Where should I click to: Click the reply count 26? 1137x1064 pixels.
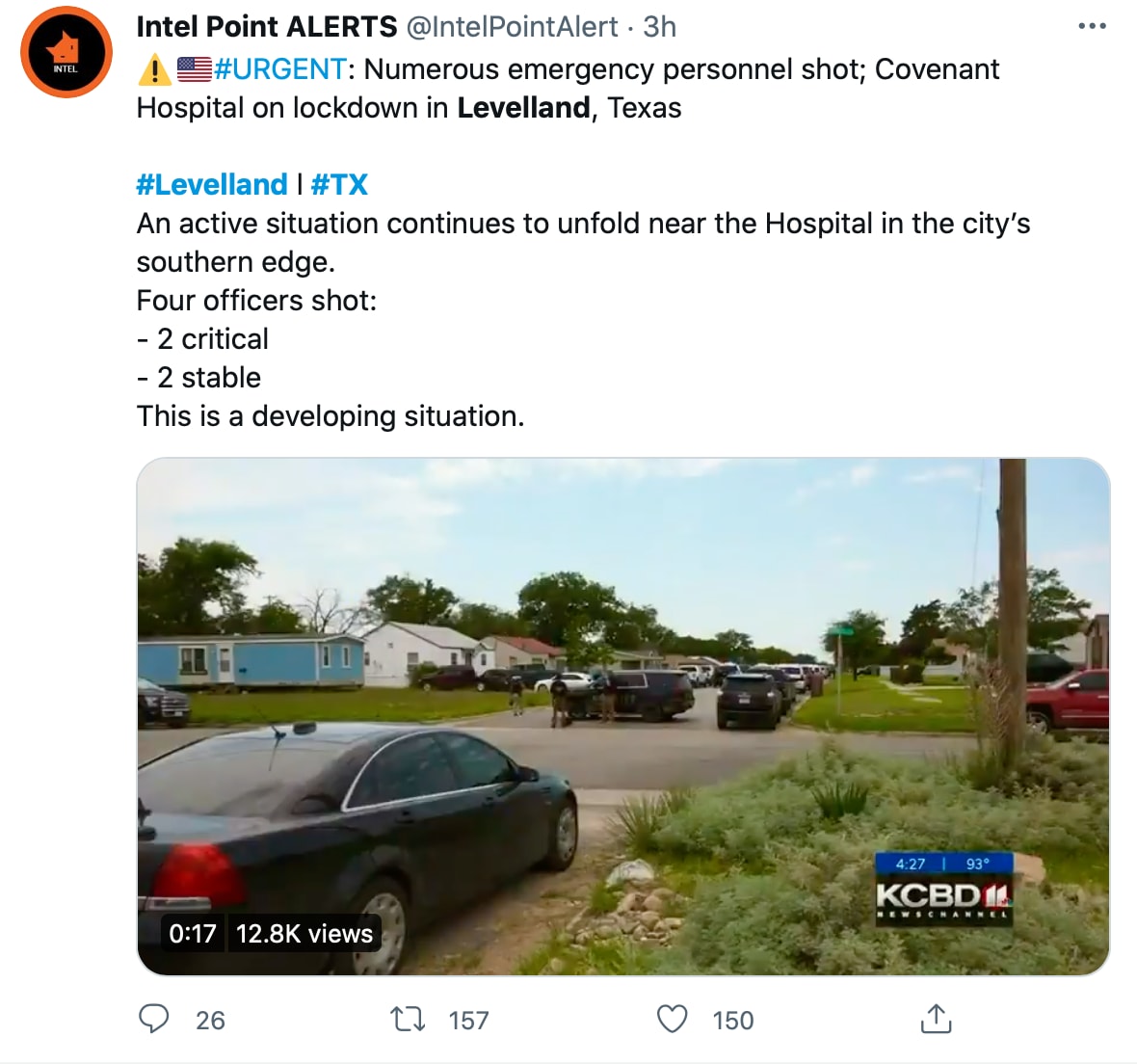click(210, 1021)
